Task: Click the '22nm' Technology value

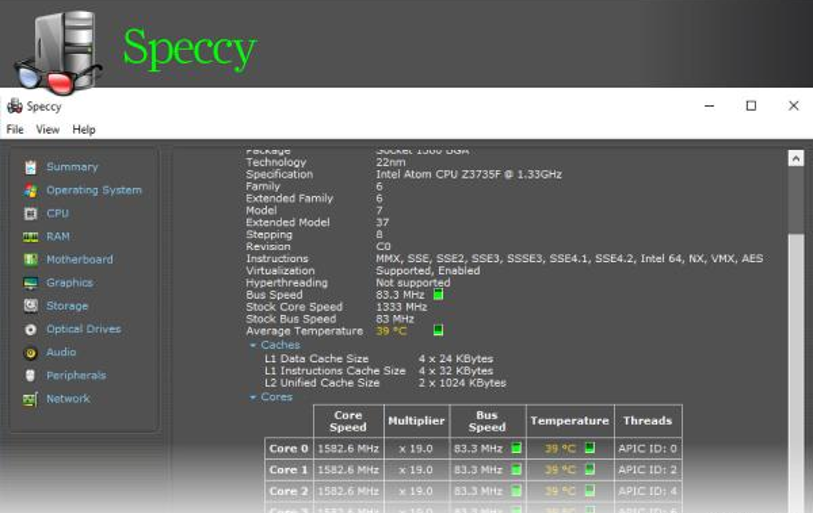Action: tap(390, 163)
